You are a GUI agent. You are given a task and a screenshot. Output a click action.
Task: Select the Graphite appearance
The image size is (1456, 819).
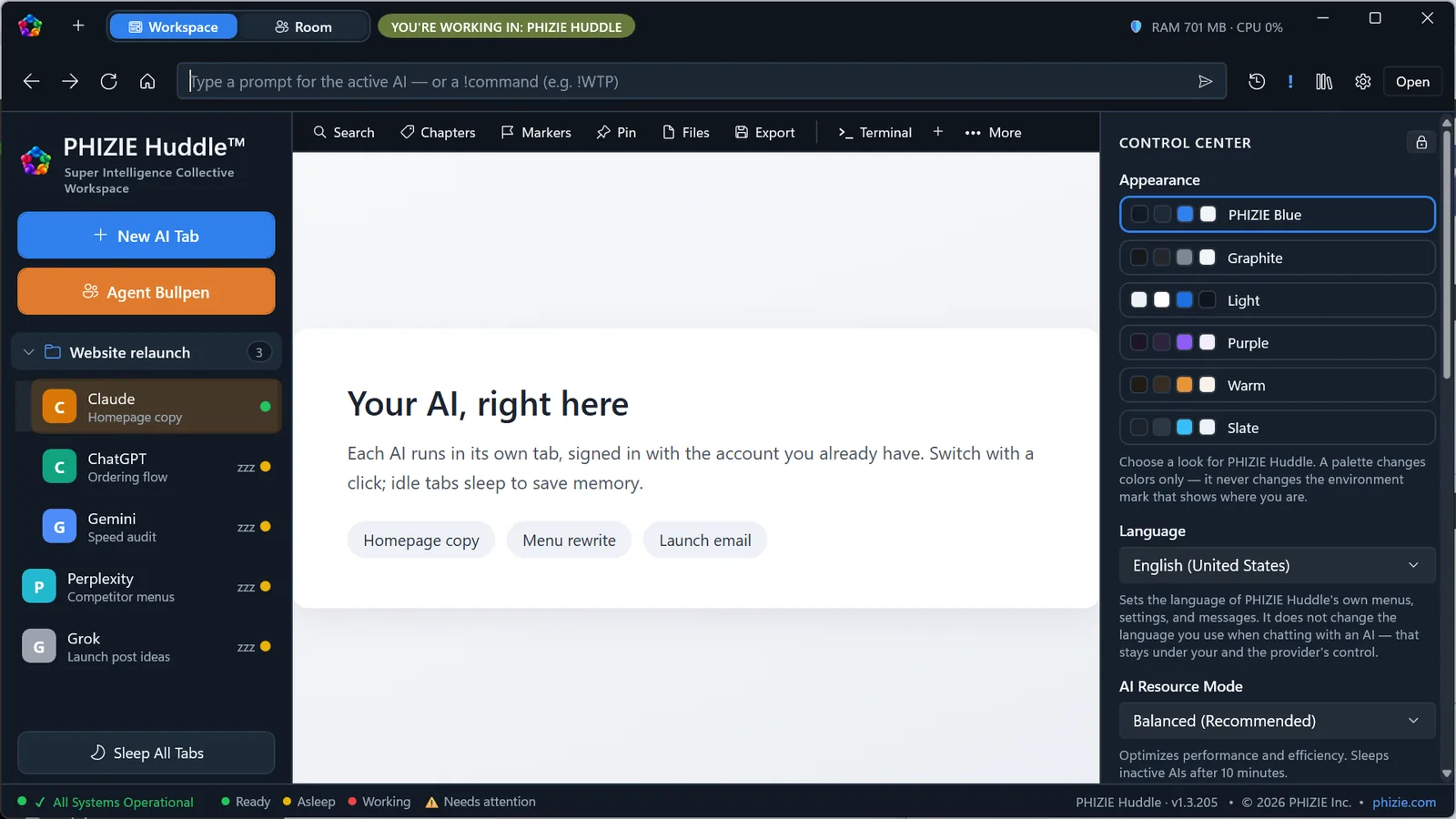click(x=1277, y=258)
